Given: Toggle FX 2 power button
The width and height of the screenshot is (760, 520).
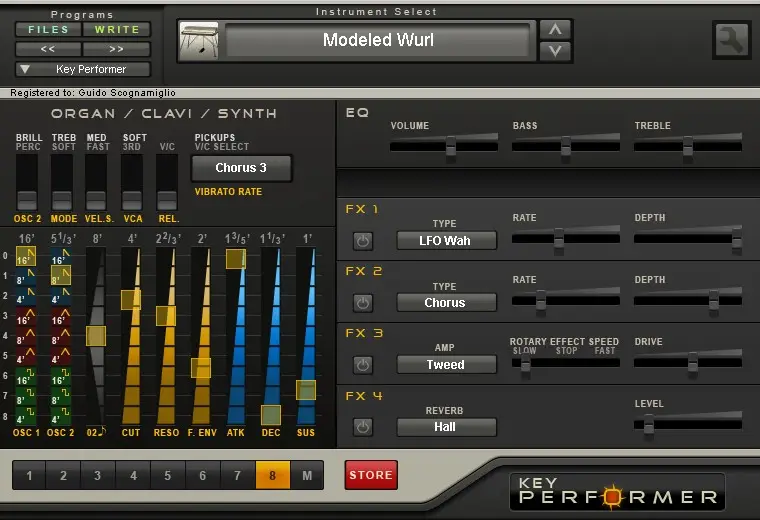Looking at the screenshot, I should tap(363, 303).
